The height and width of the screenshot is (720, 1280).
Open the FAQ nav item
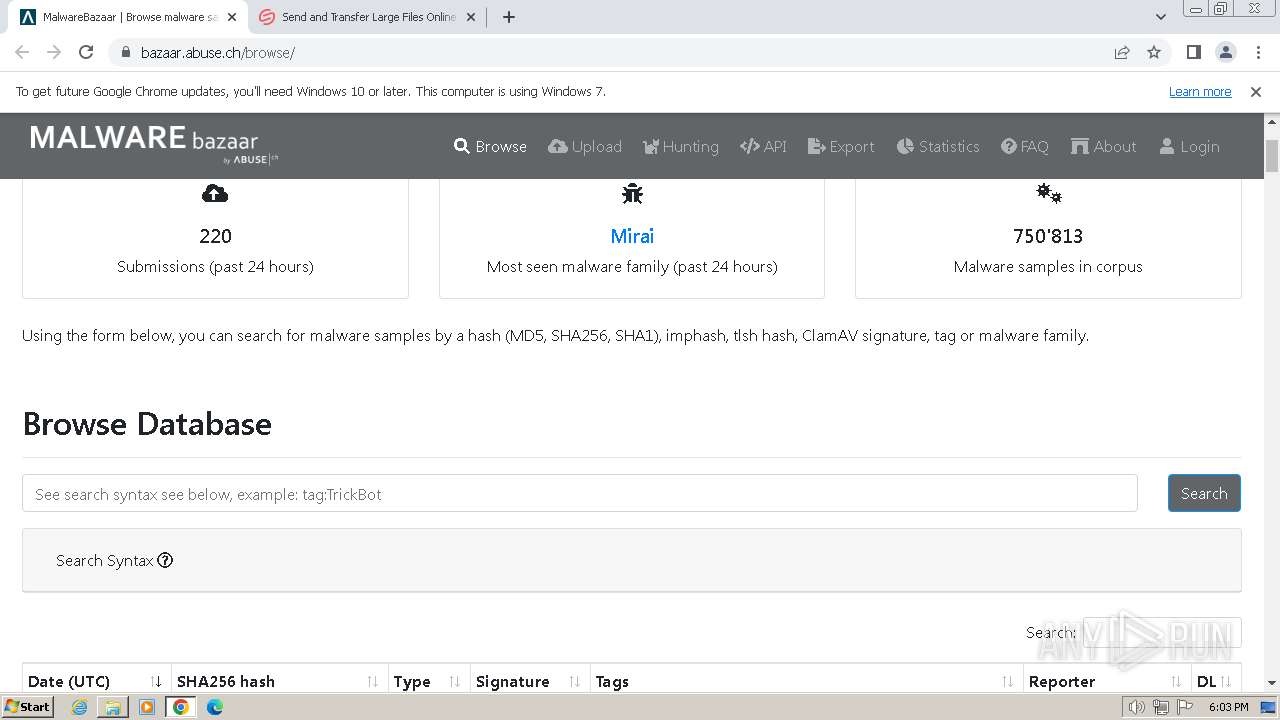point(1025,146)
